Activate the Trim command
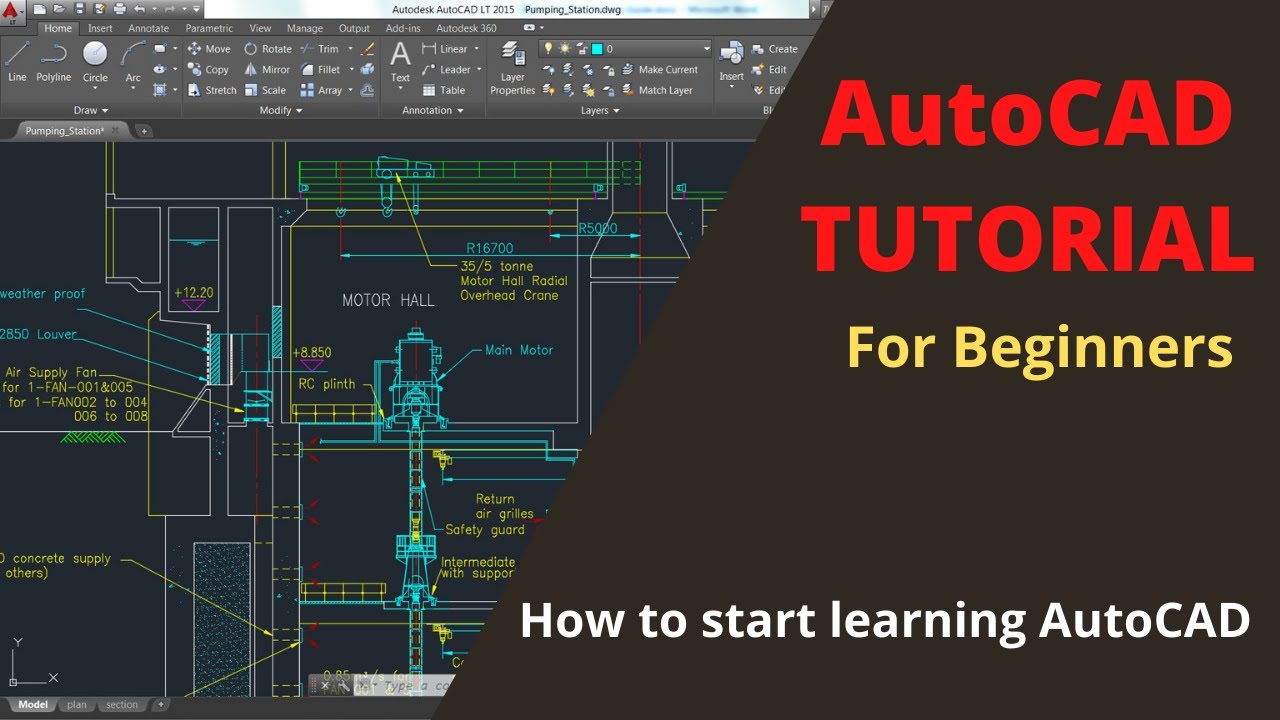Screen dimensions: 1280x720 pos(320,49)
